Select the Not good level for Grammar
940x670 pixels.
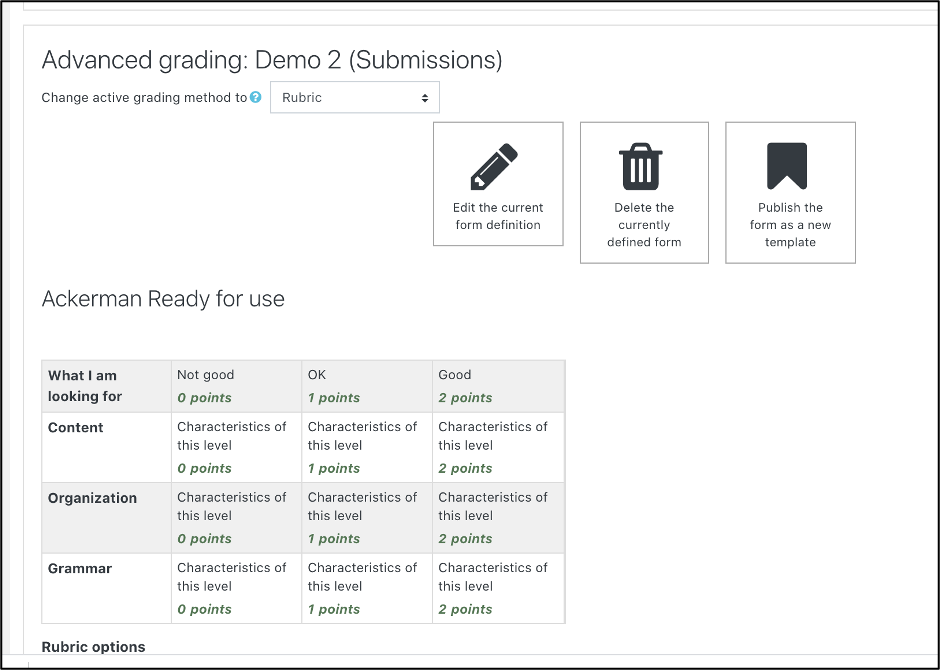pyautogui.click(x=236, y=587)
